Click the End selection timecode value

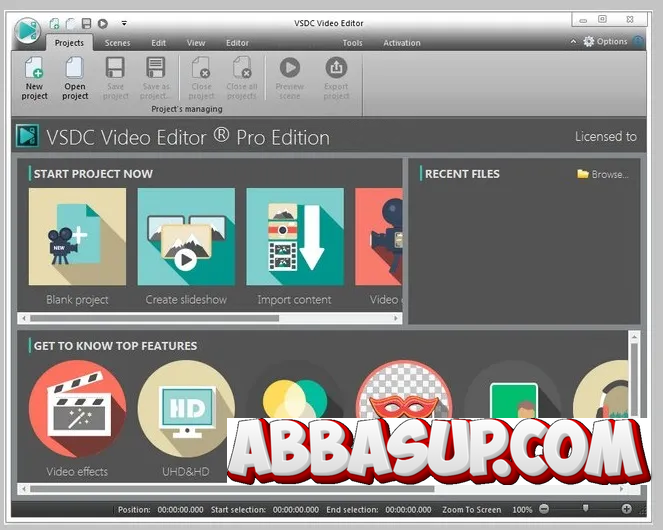pos(408,510)
